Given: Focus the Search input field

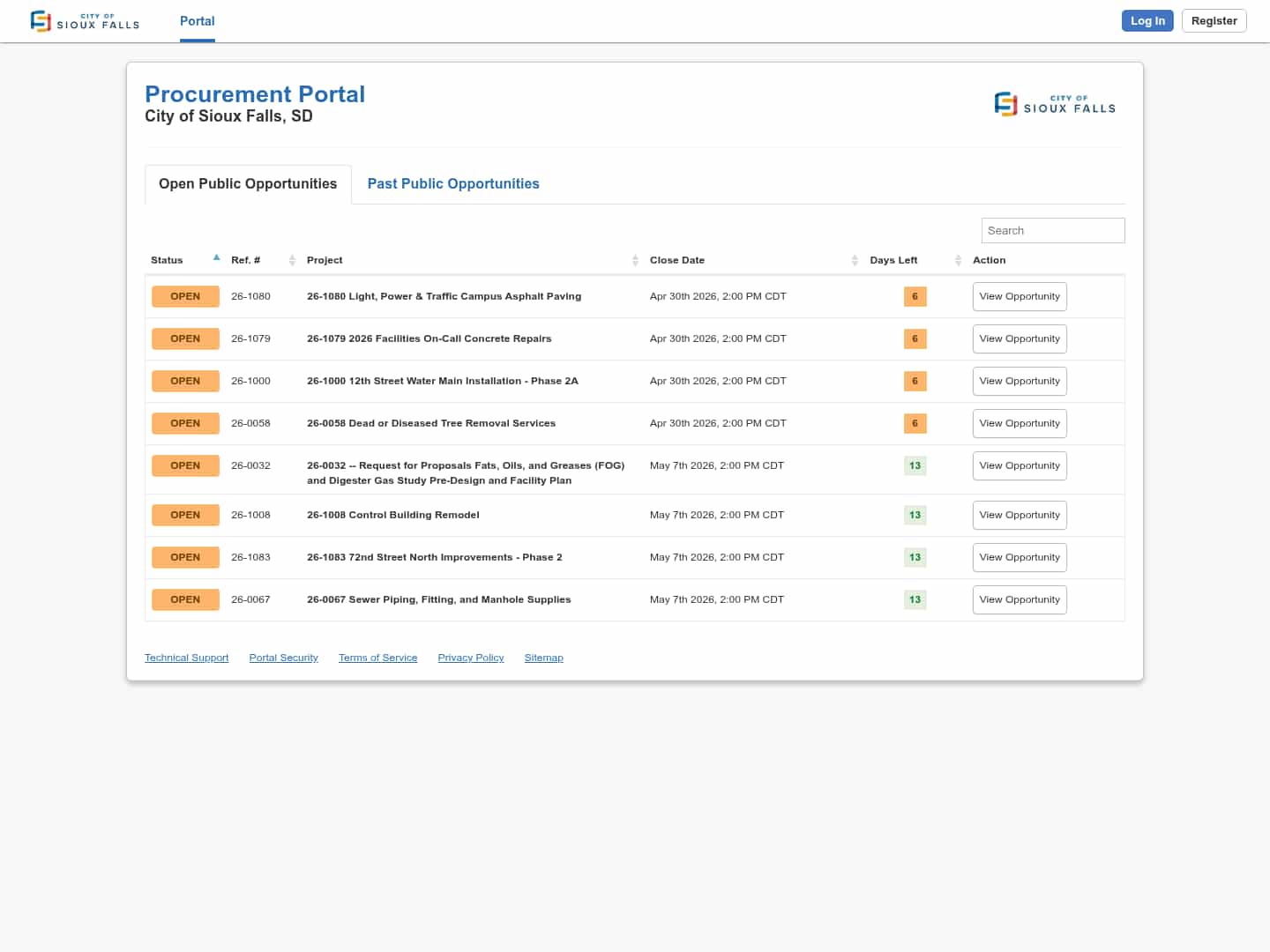Looking at the screenshot, I should click(x=1052, y=230).
